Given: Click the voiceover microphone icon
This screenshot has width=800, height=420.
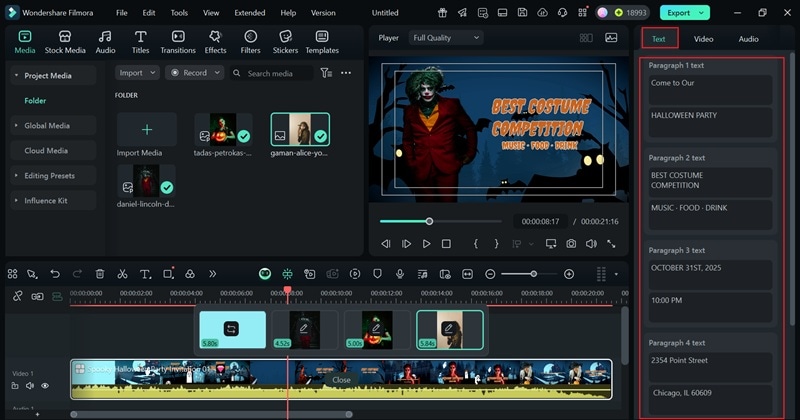Looking at the screenshot, I should tap(400, 274).
